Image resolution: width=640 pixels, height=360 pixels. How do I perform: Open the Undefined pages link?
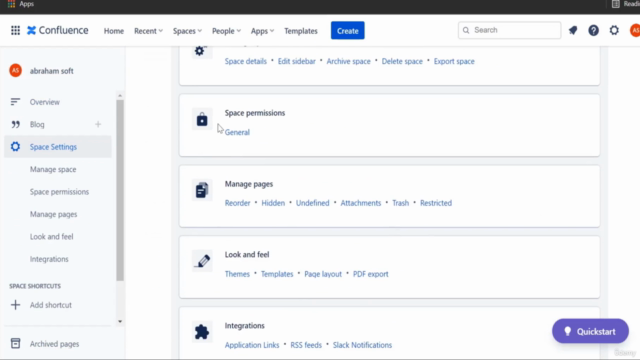[312, 203]
